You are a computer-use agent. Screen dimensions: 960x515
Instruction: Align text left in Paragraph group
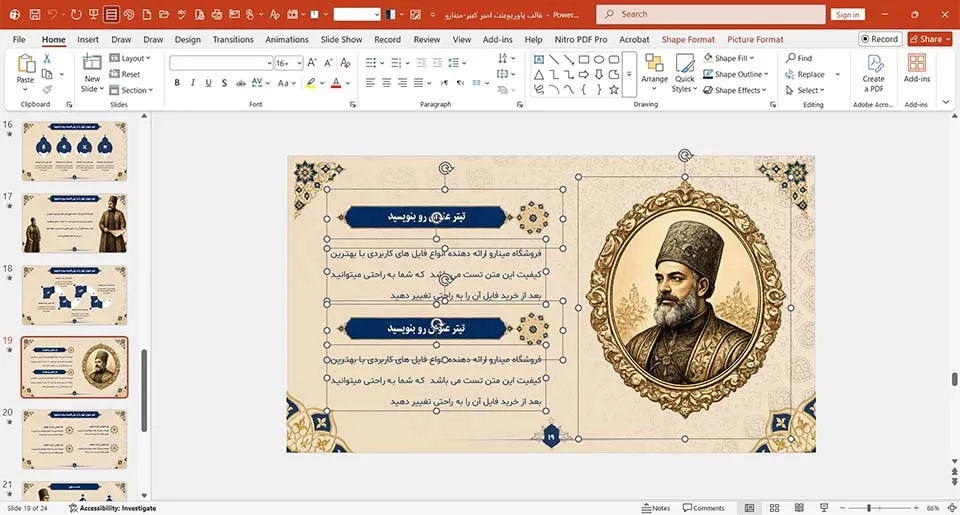click(x=370, y=82)
